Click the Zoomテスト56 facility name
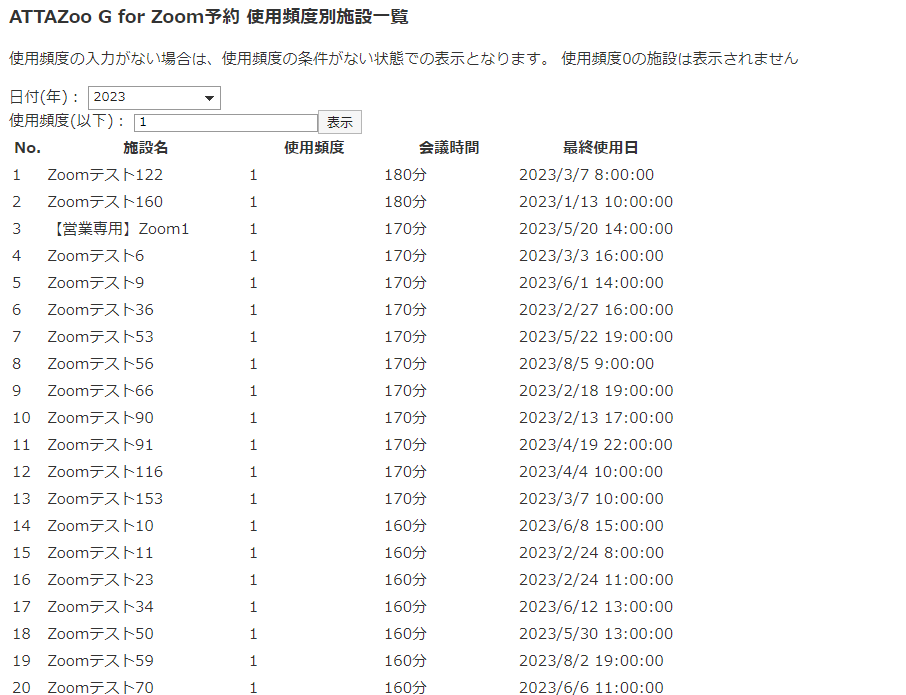 coord(100,364)
